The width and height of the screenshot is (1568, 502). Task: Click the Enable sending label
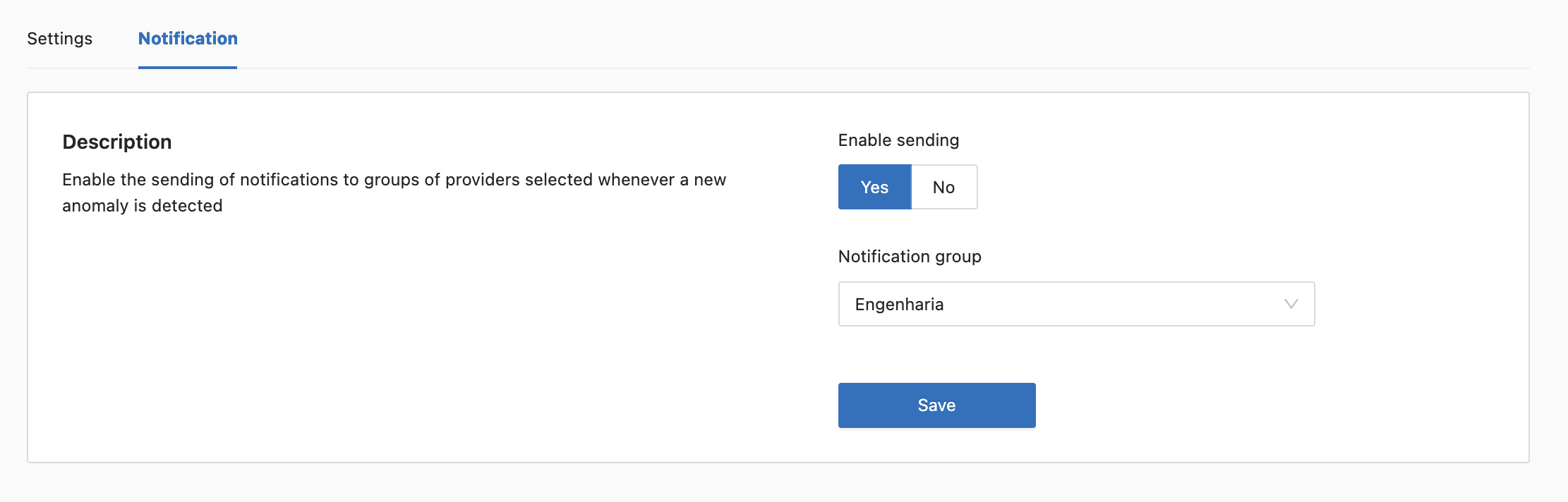click(898, 140)
